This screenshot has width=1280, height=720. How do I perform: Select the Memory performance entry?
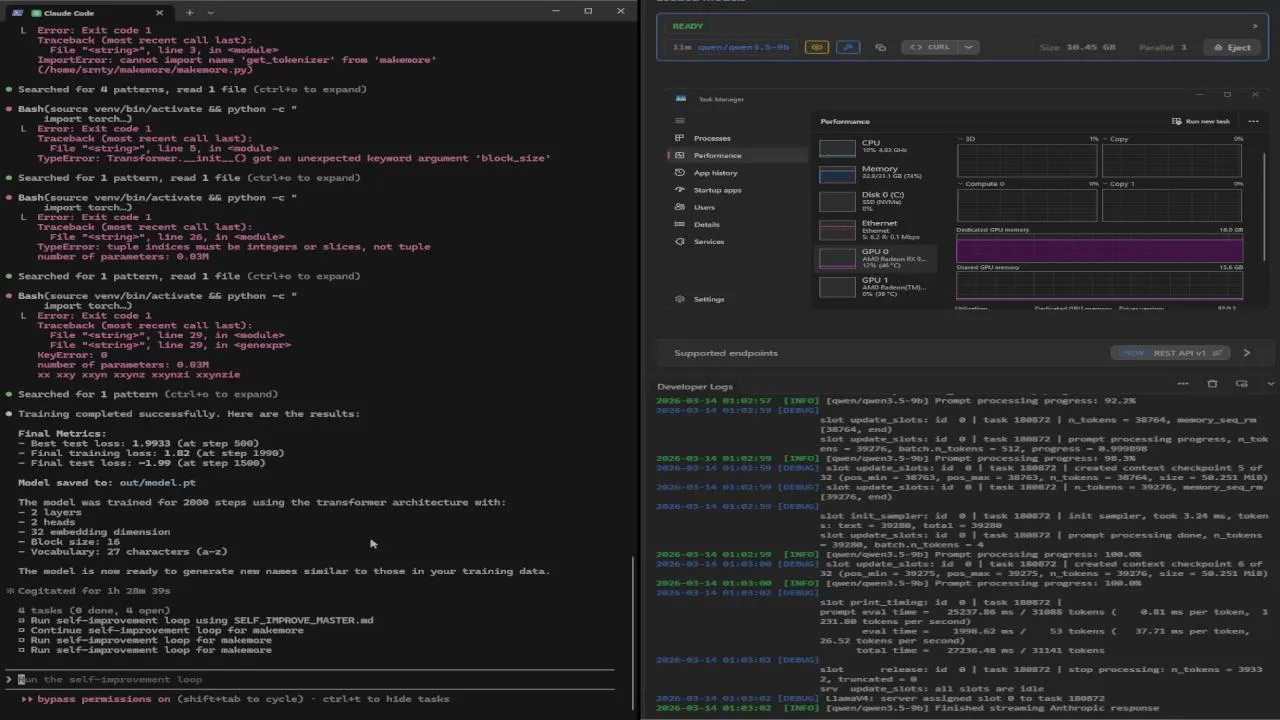[x=877, y=173]
